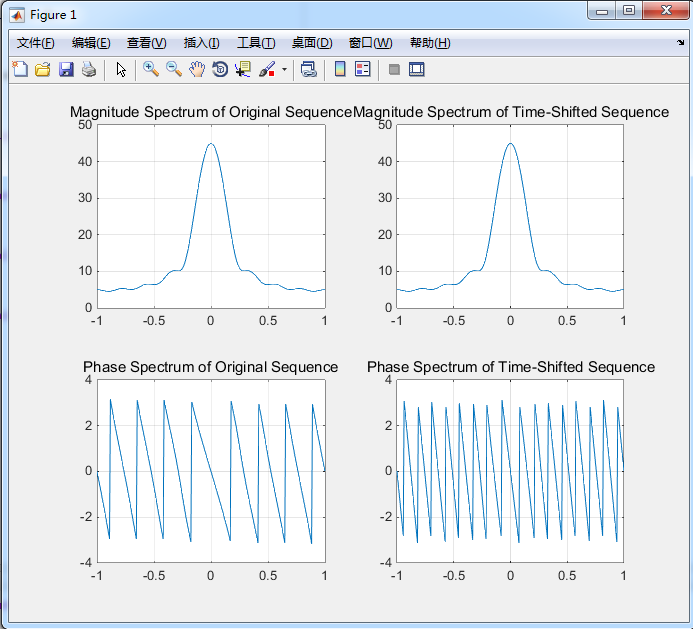Image resolution: width=693 pixels, height=629 pixels.
Task: Click the sawtooth line in the time-shifted phase plot
Action: pos(510,471)
